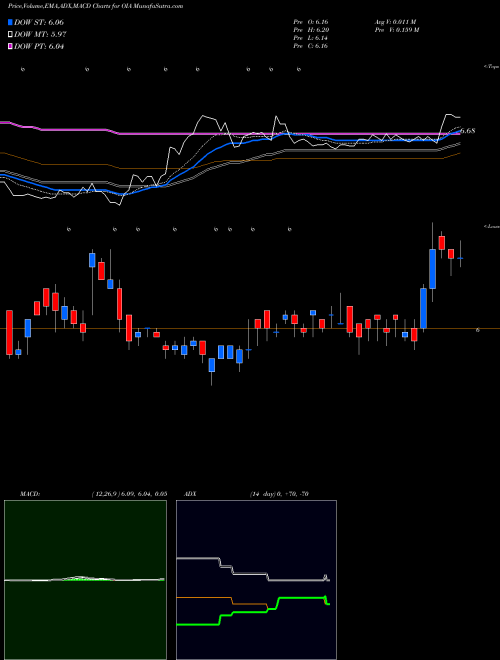Click the 'Pre L: 6.14' low value
500x660 pixels.
click(311, 38)
